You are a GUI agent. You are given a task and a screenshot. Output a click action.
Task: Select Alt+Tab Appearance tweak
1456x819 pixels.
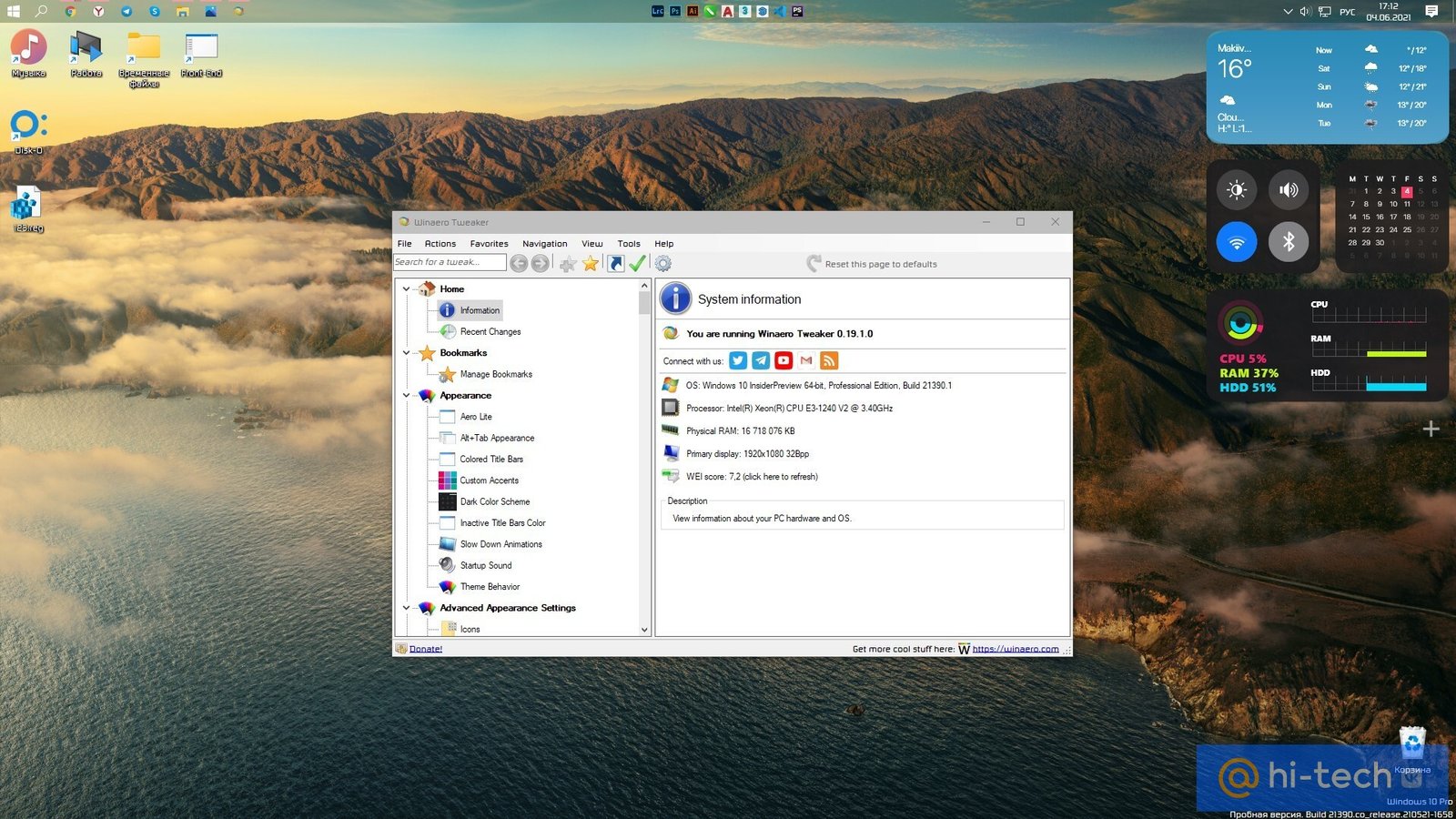[x=497, y=438]
